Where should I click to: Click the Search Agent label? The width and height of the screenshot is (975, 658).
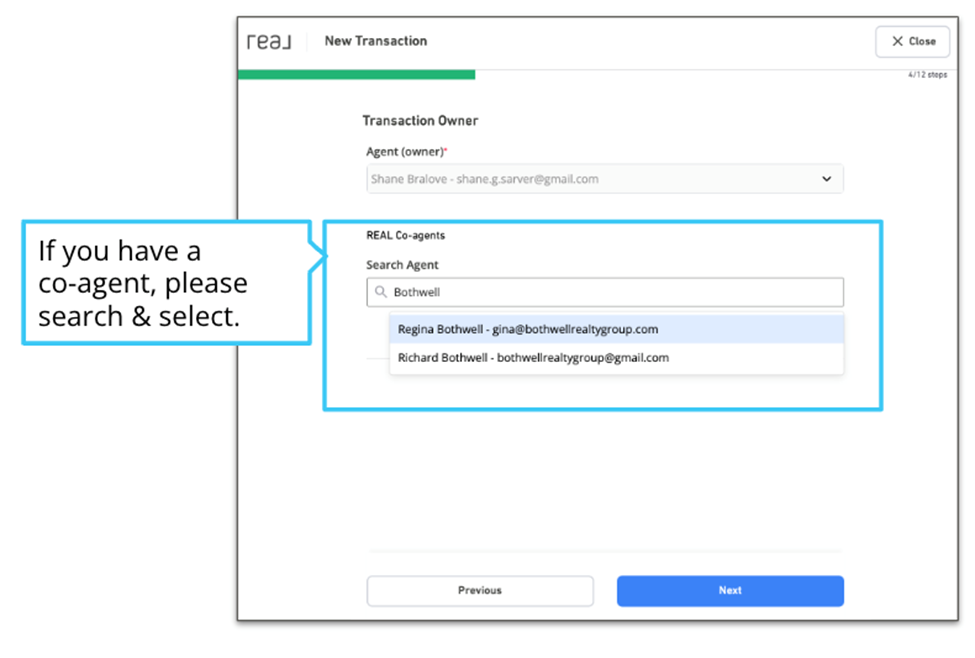click(x=402, y=265)
